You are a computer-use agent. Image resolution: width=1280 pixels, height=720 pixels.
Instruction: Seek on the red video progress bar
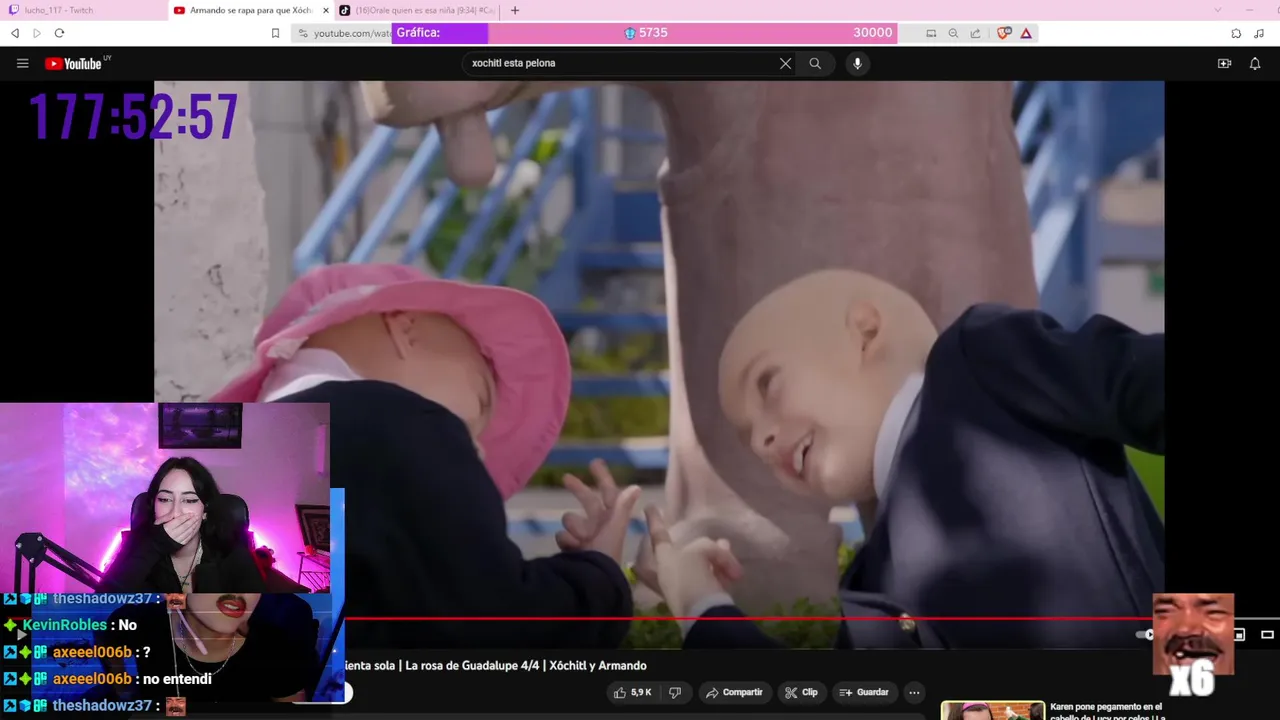coord(748,618)
